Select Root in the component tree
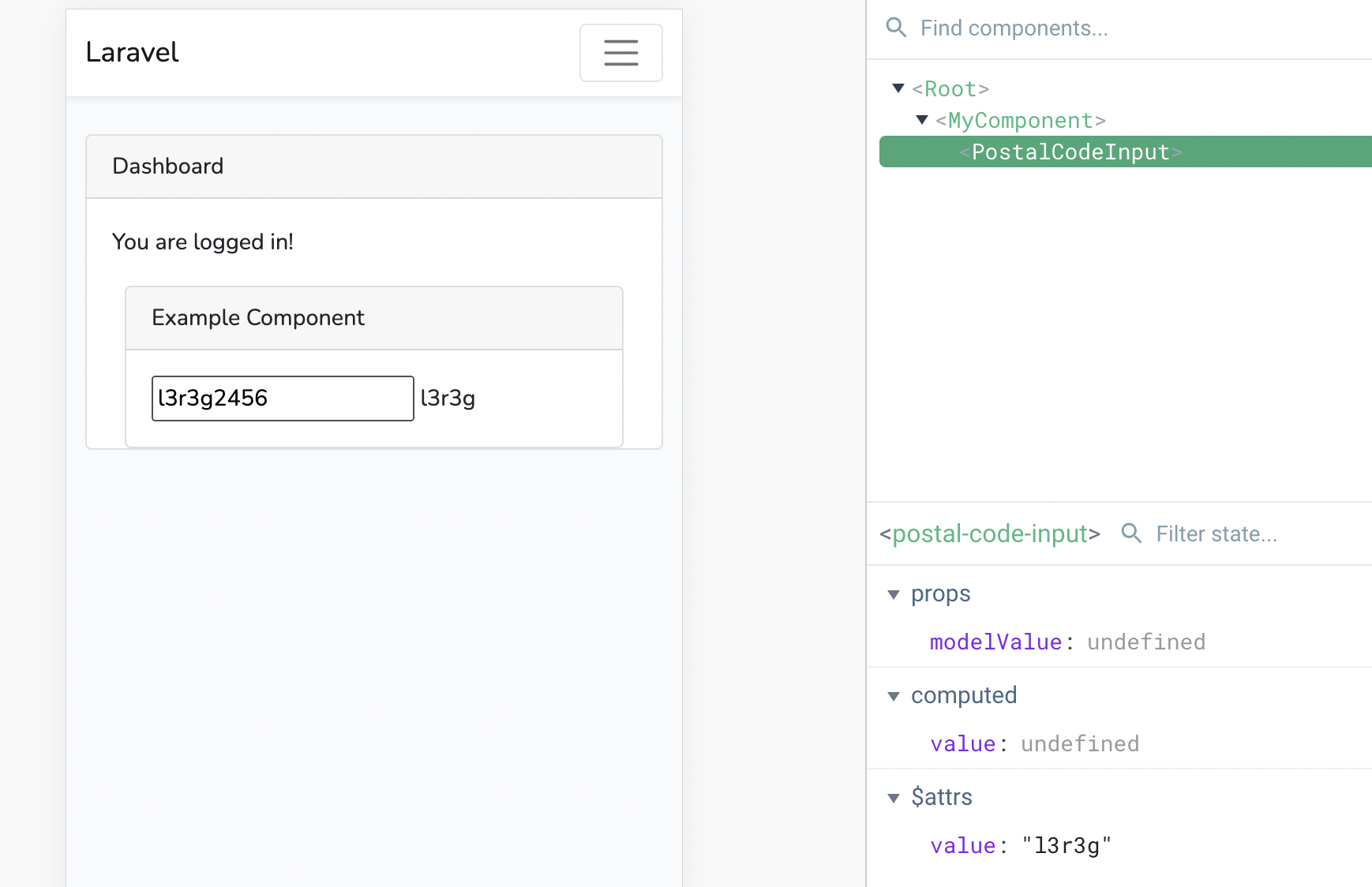This screenshot has width=1372, height=887. (950, 89)
